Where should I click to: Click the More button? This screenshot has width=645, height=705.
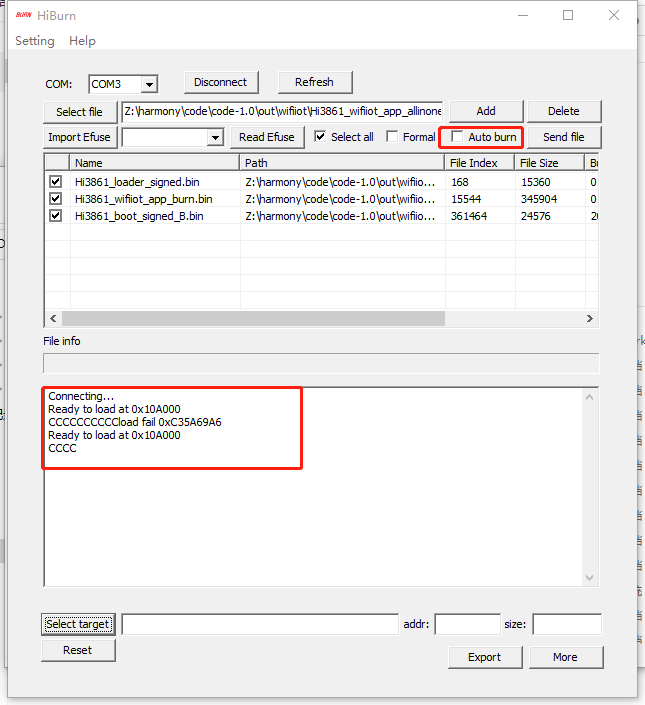pos(566,657)
